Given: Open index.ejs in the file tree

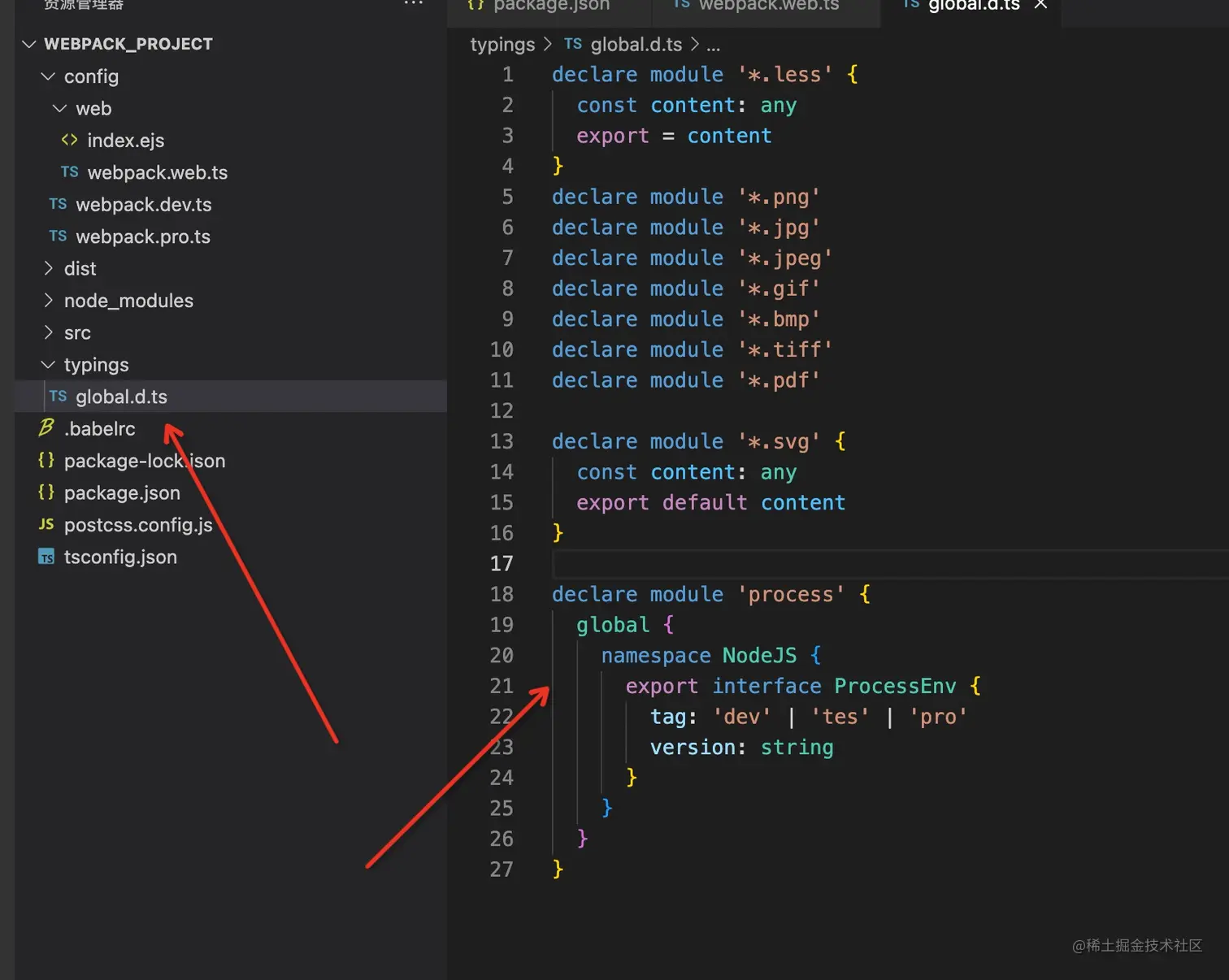Looking at the screenshot, I should pos(126,141).
